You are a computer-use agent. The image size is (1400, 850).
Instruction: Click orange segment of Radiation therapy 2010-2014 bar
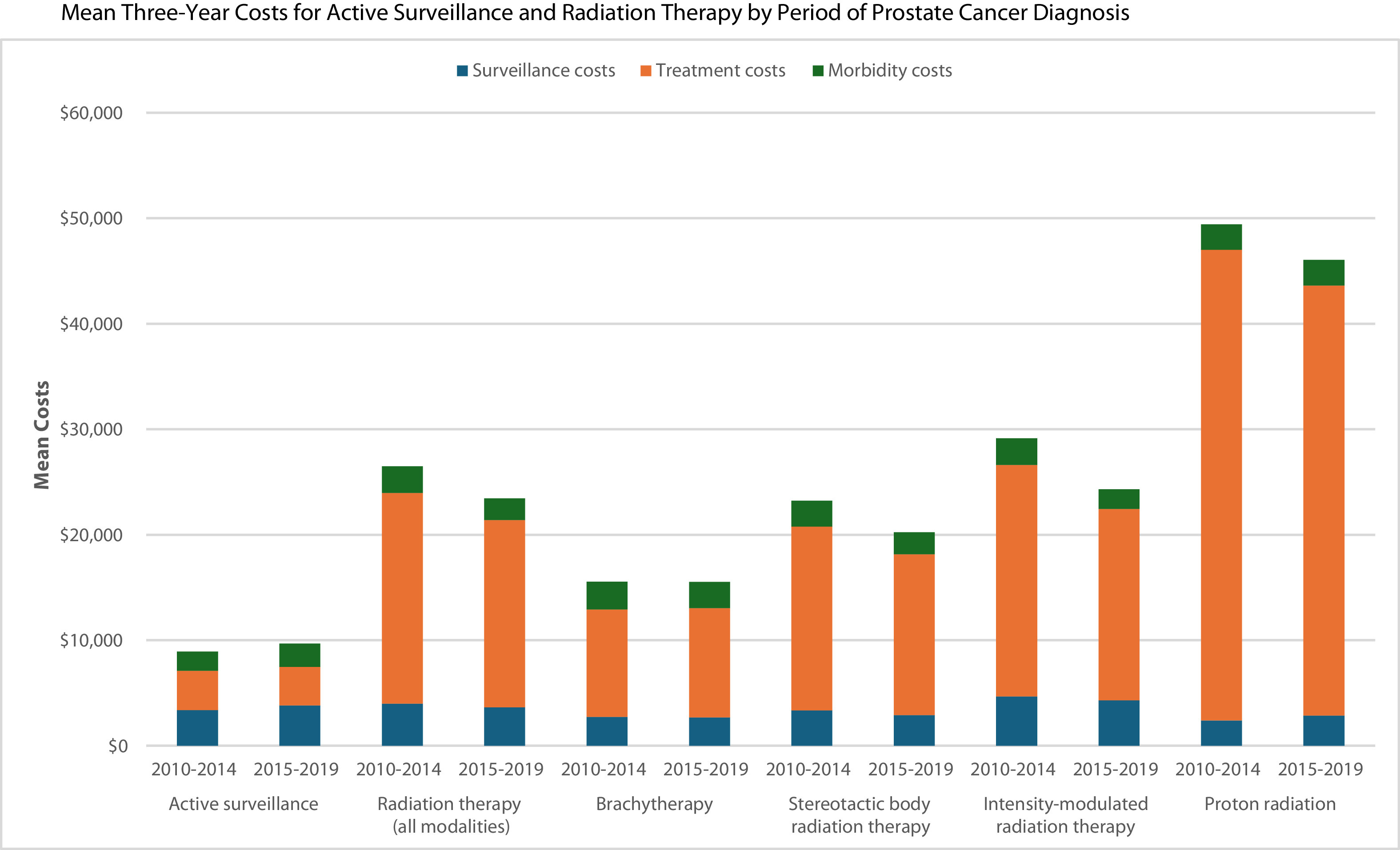tap(402, 599)
